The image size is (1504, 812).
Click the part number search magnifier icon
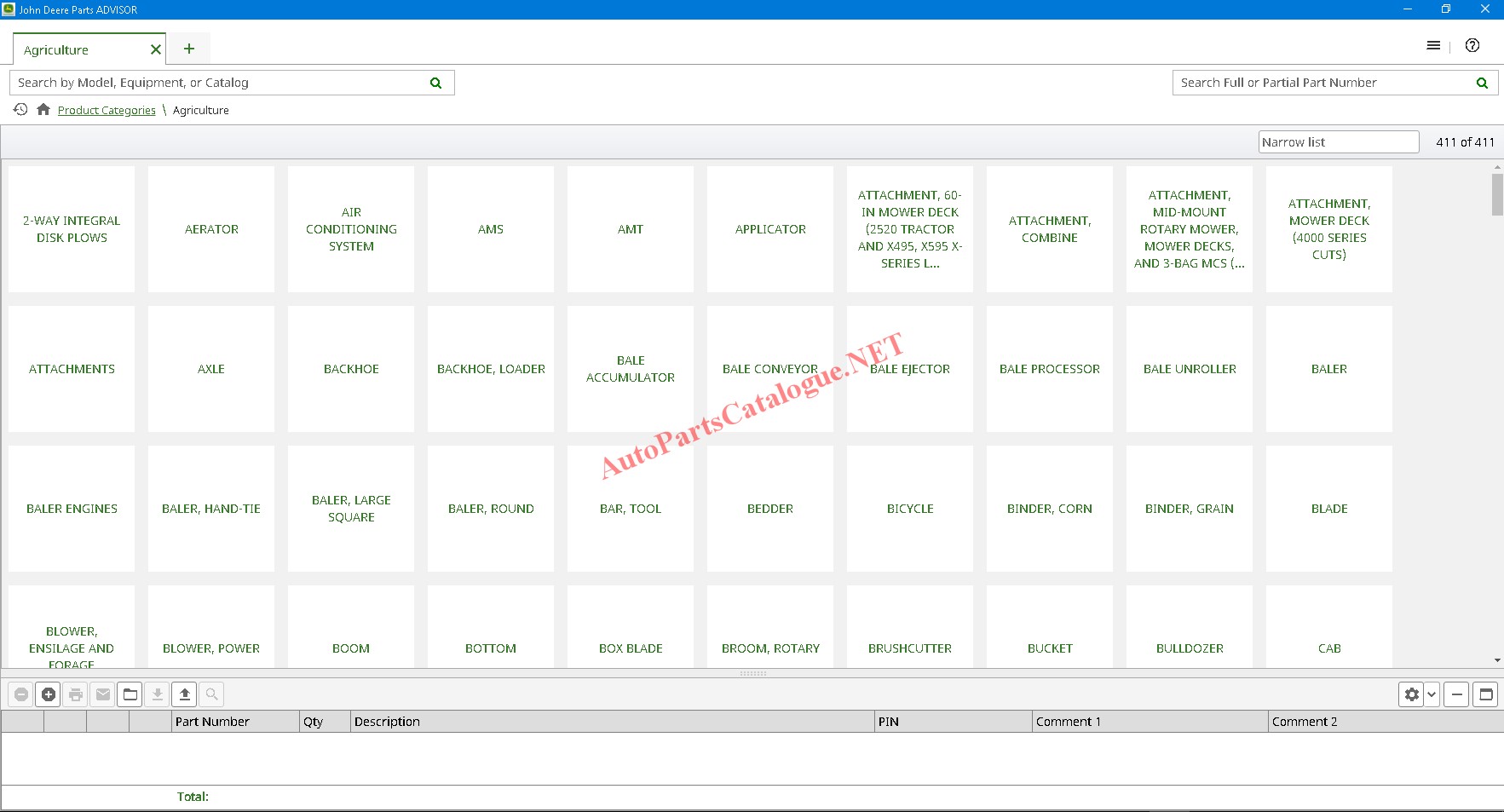click(x=1482, y=83)
